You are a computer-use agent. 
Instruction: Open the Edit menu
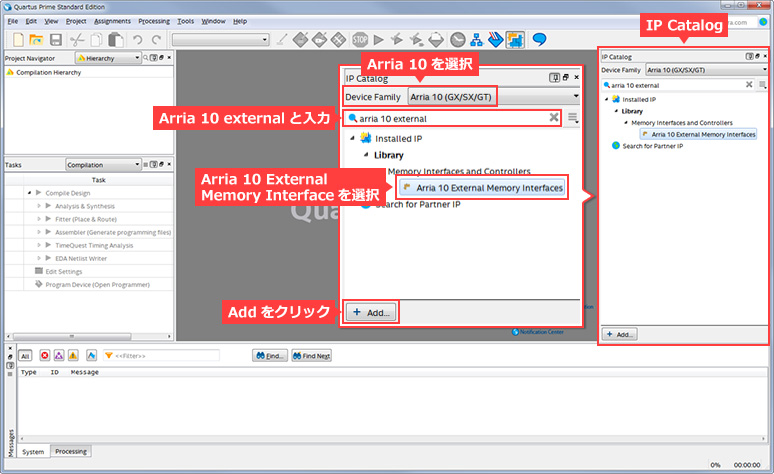click(x=31, y=21)
